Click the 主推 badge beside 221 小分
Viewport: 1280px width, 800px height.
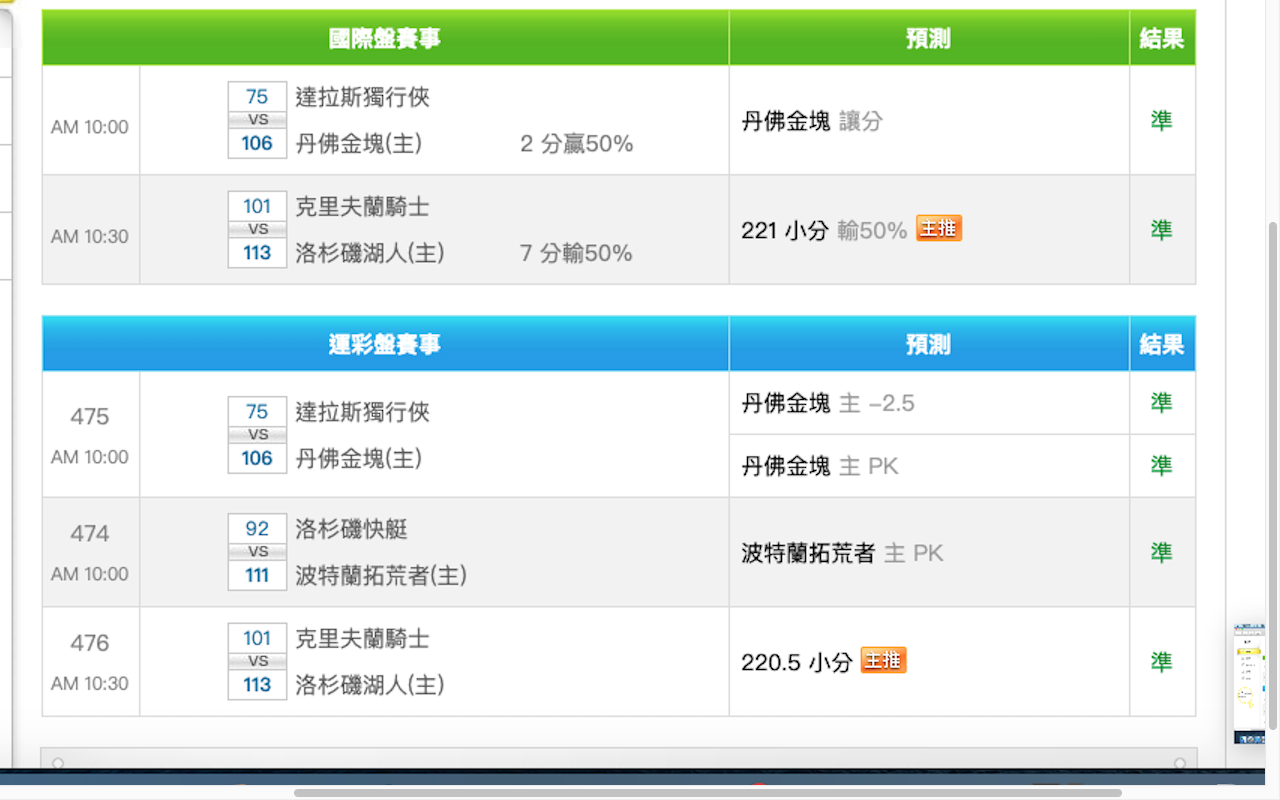tap(939, 229)
